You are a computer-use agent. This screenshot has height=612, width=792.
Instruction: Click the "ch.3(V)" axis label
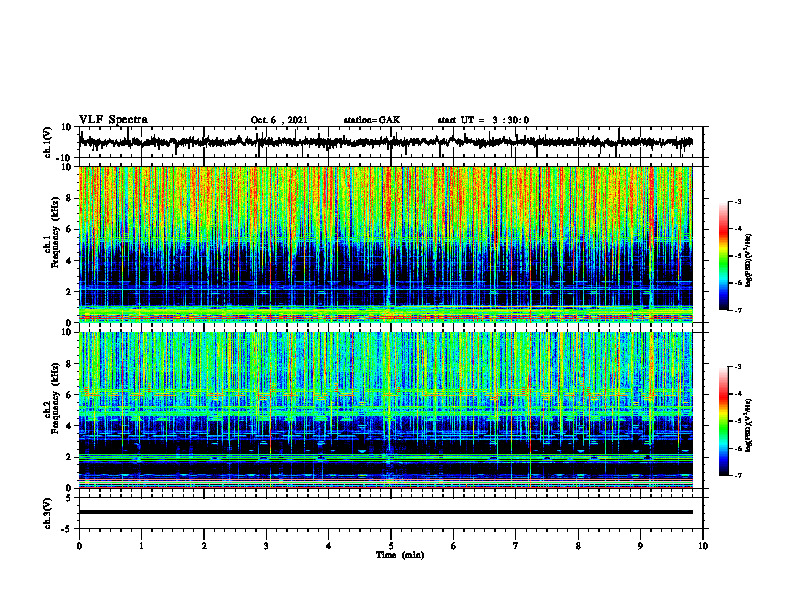47,513
